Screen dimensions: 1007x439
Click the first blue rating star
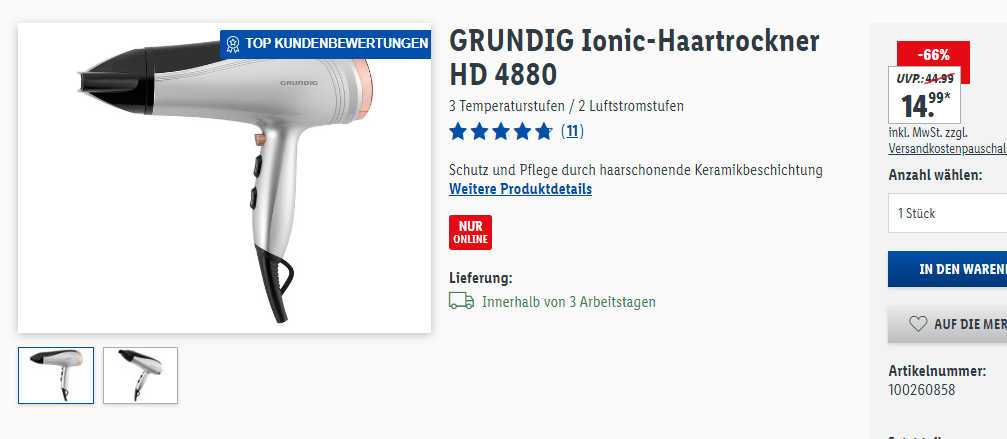tap(458, 132)
